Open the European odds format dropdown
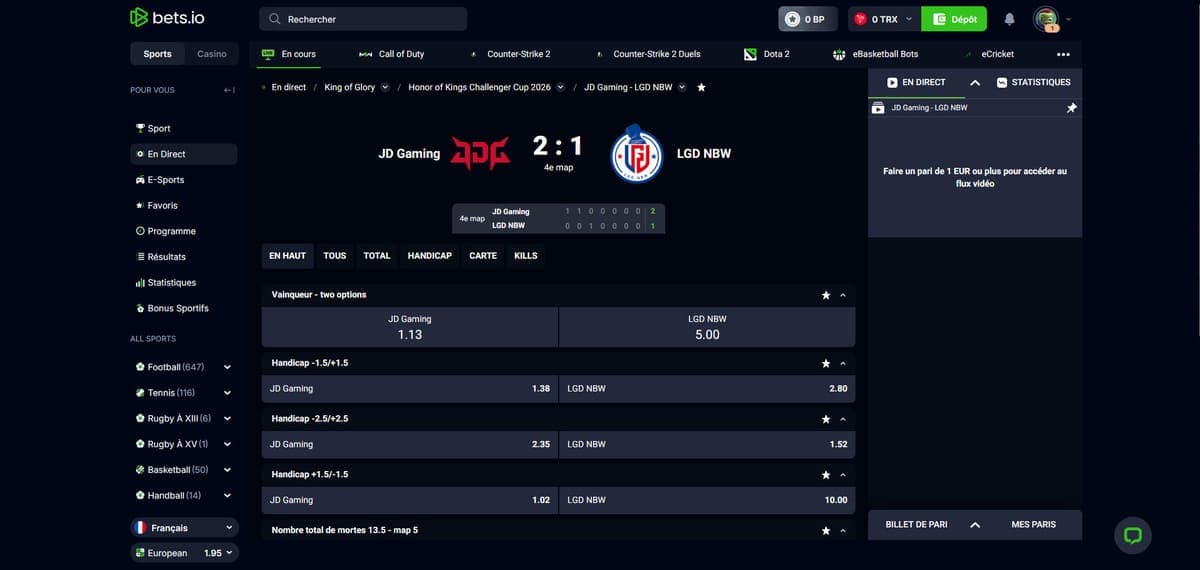This screenshot has height=570, width=1200. tap(184, 552)
